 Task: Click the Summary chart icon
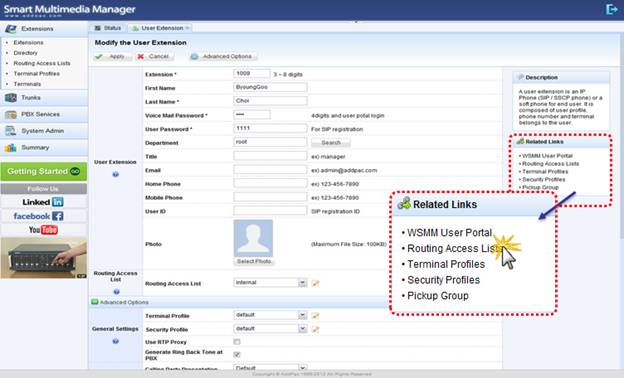(x=11, y=148)
